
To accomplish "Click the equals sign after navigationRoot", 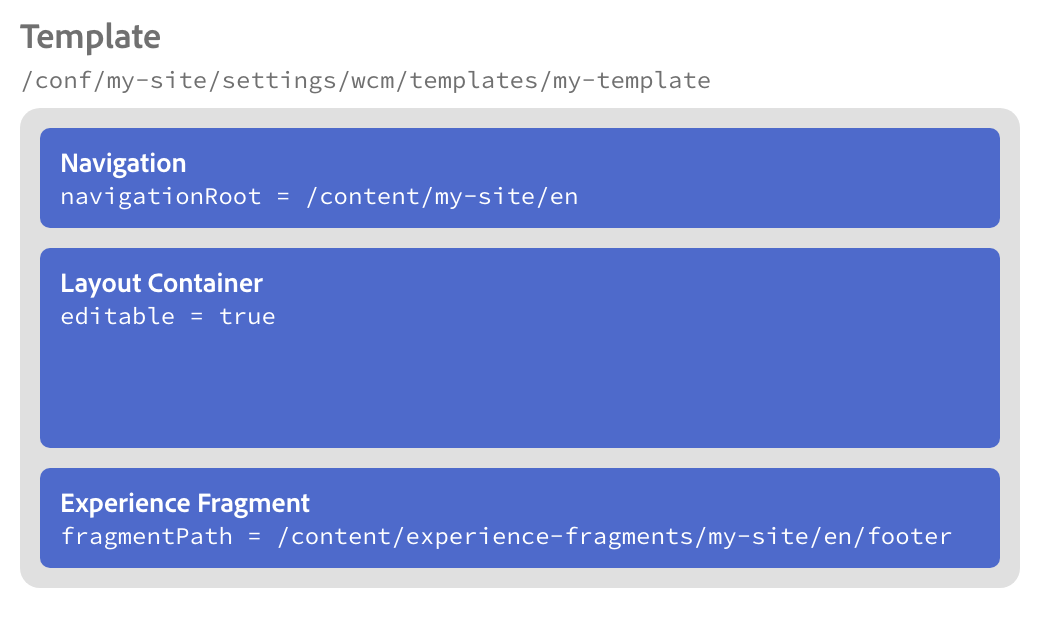I will (x=283, y=196).
